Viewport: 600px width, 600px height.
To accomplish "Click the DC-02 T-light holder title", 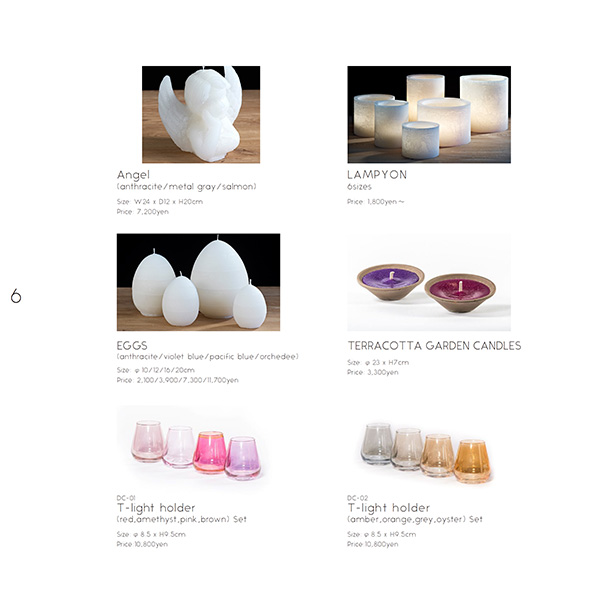I will (x=389, y=508).
